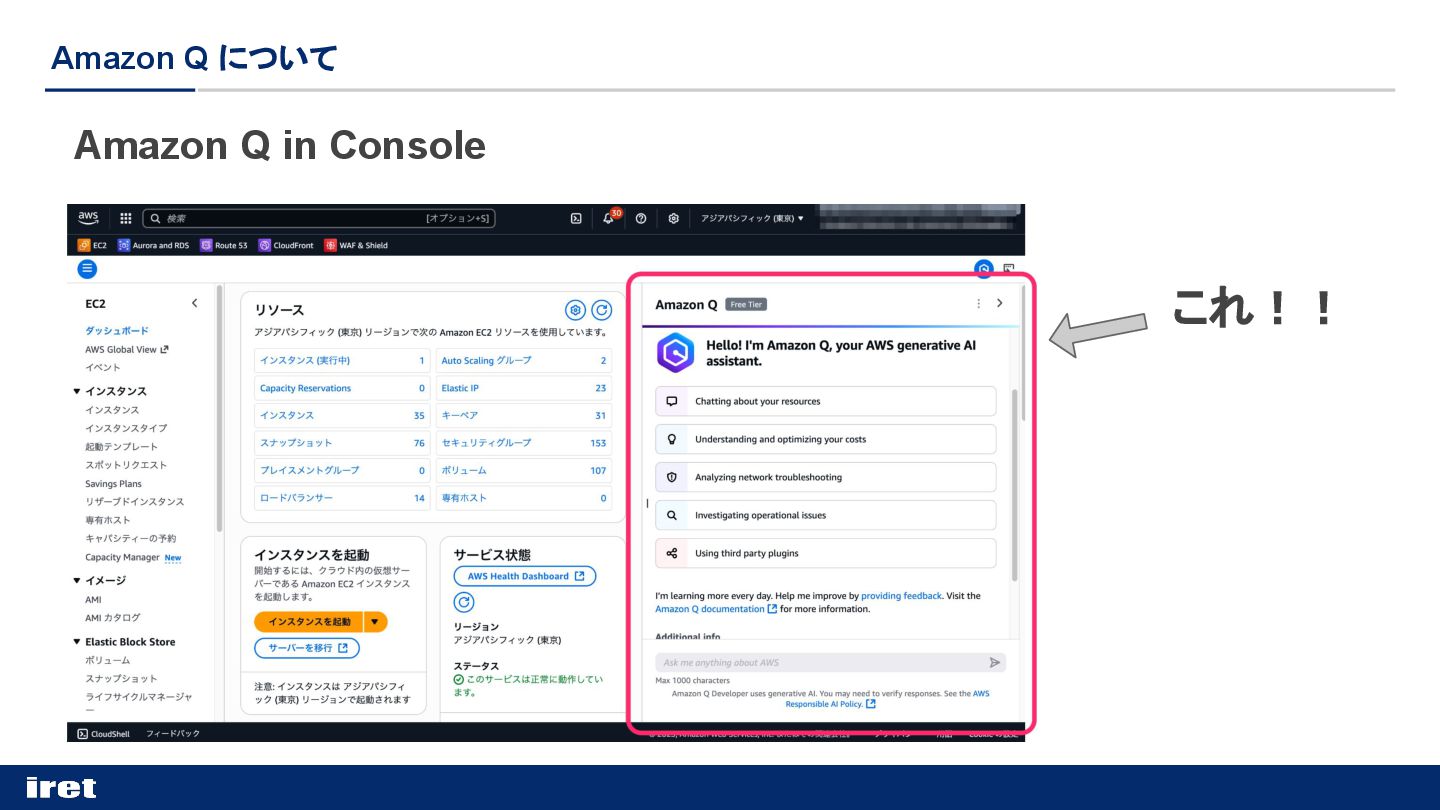This screenshot has width=1440, height=810.
Task: Open the AWS logo home link
Action: [88, 218]
